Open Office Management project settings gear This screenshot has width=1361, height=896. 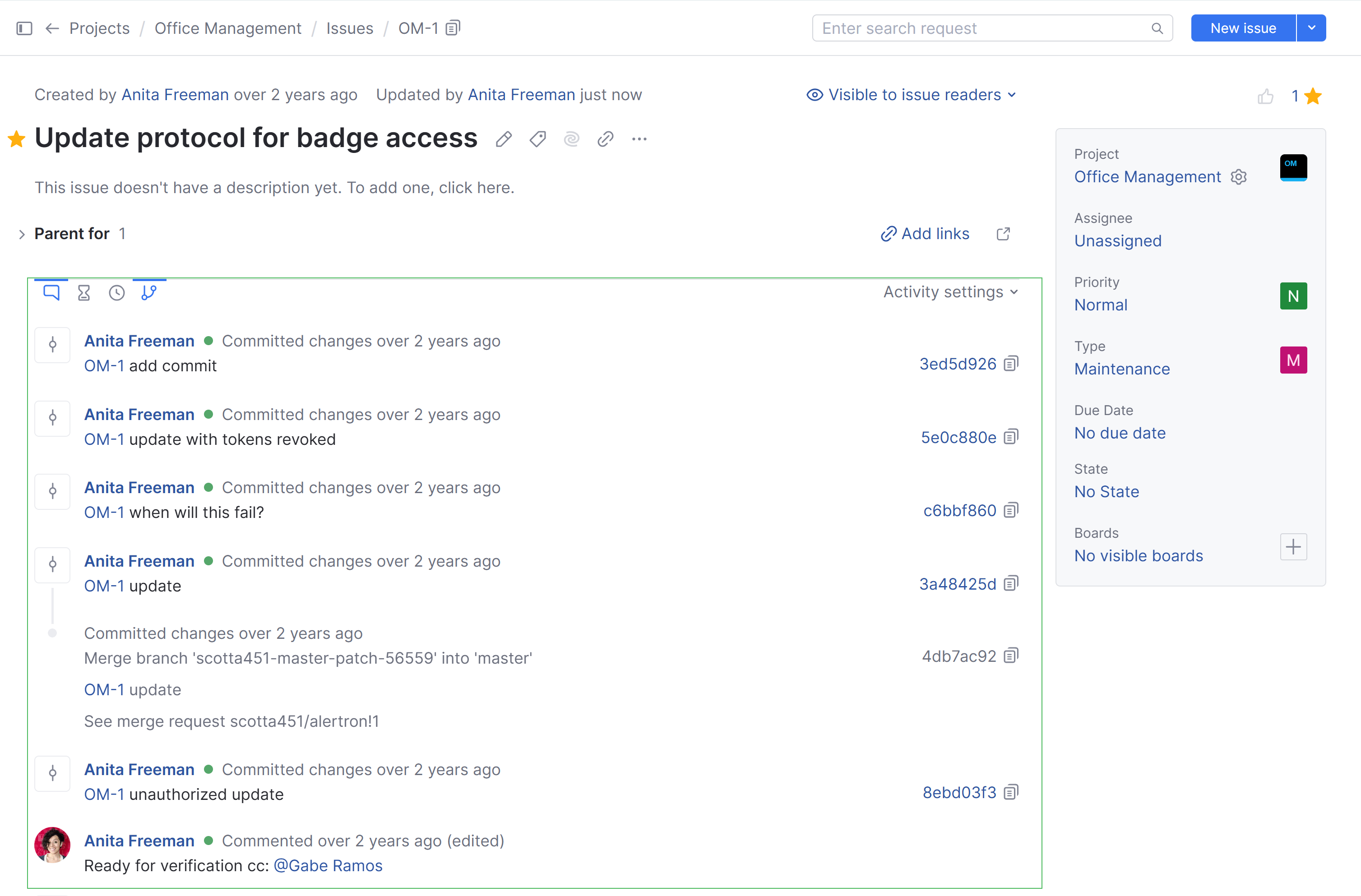pyautogui.click(x=1239, y=177)
